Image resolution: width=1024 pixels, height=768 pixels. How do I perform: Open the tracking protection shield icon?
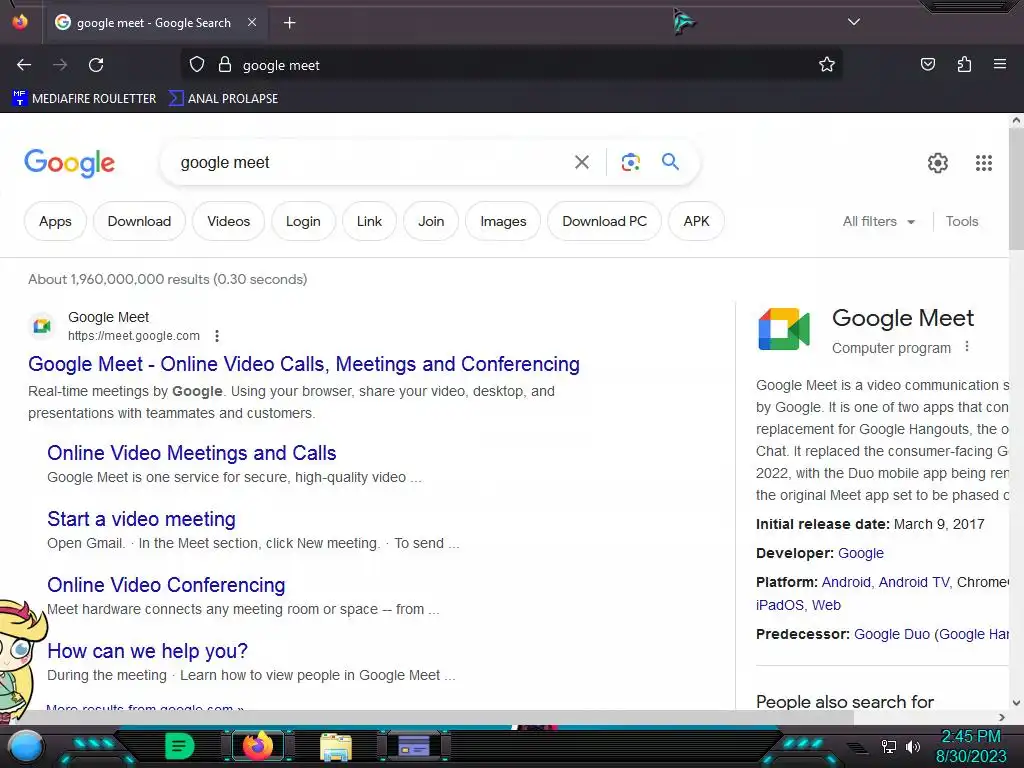click(x=197, y=65)
